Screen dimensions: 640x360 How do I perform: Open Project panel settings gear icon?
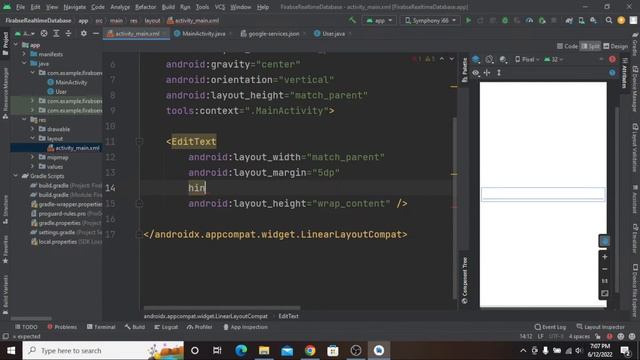84,33
